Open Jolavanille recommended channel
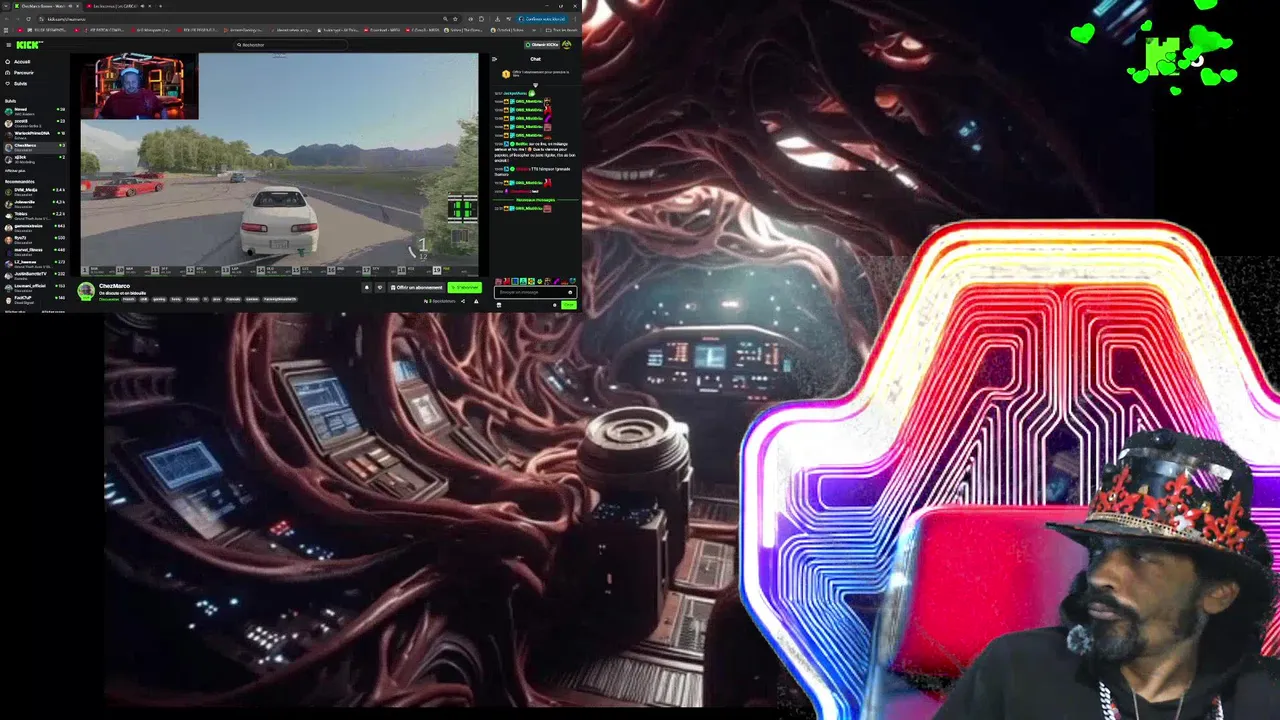The image size is (1280, 720). 35,203
